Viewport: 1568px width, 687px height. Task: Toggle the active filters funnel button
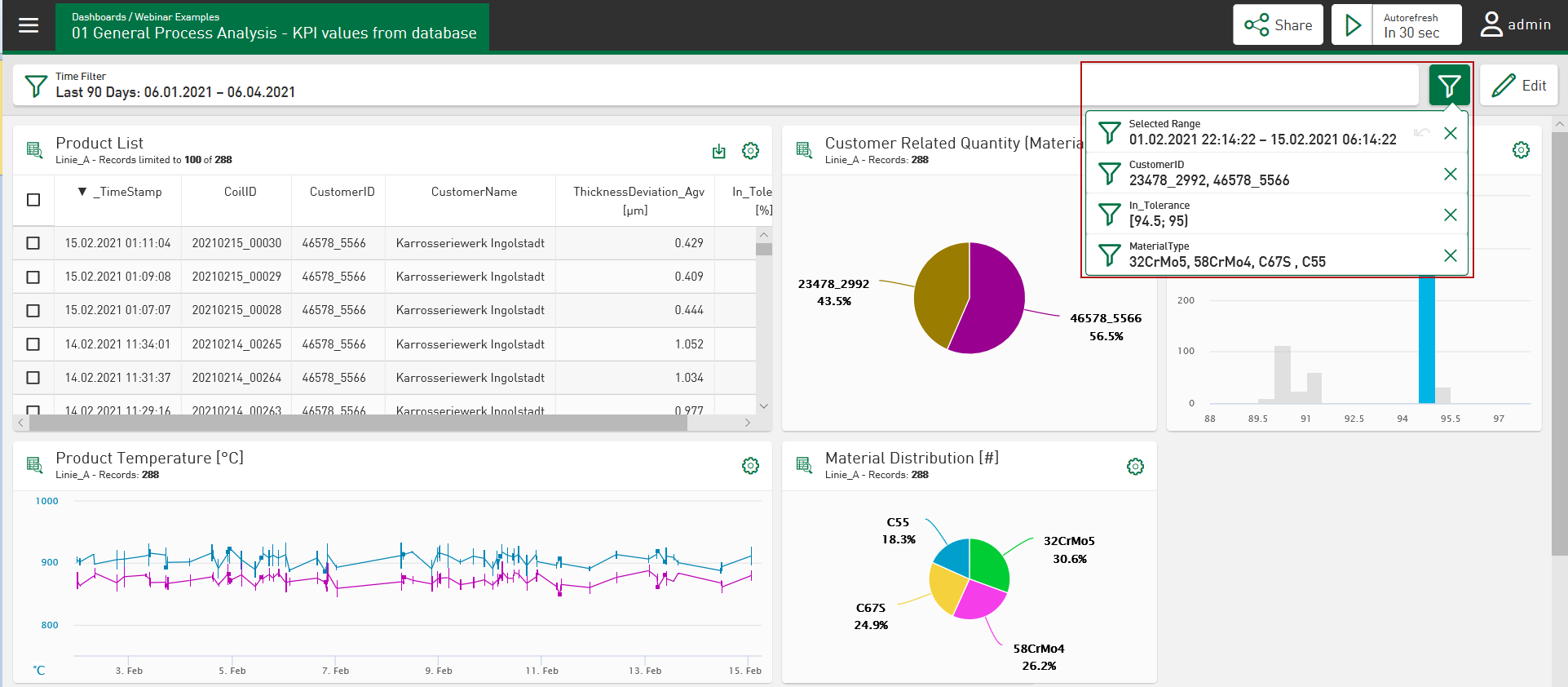click(x=1449, y=86)
